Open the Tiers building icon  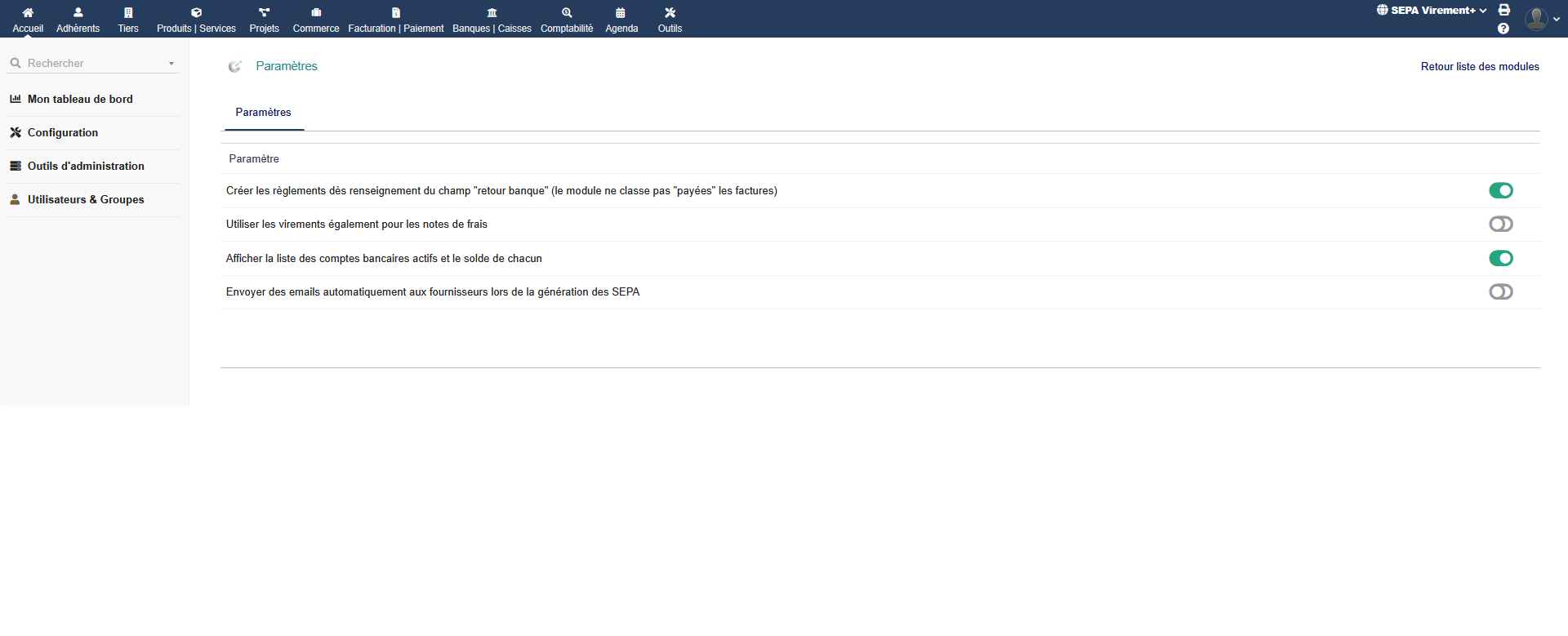pyautogui.click(x=128, y=13)
